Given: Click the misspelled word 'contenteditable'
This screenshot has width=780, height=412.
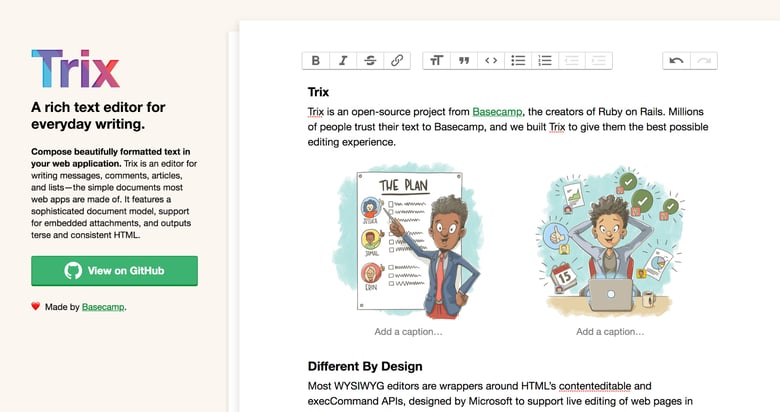Looking at the screenshot, I should [595, 386].
